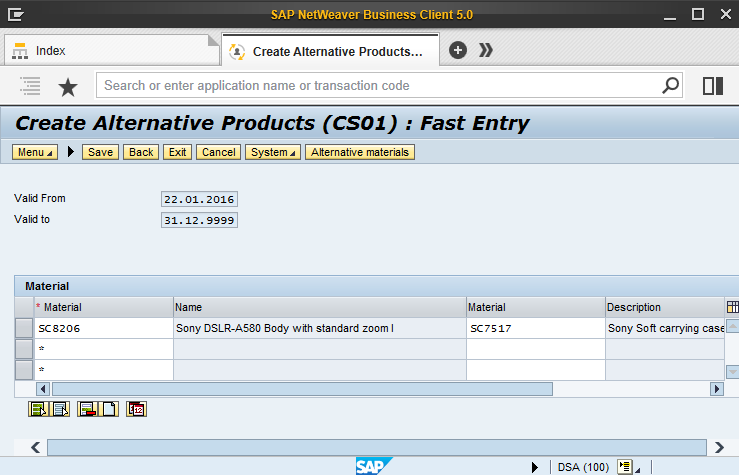Click the Cancel button
This screenshot has width=739, height=475.
[219, 152]
